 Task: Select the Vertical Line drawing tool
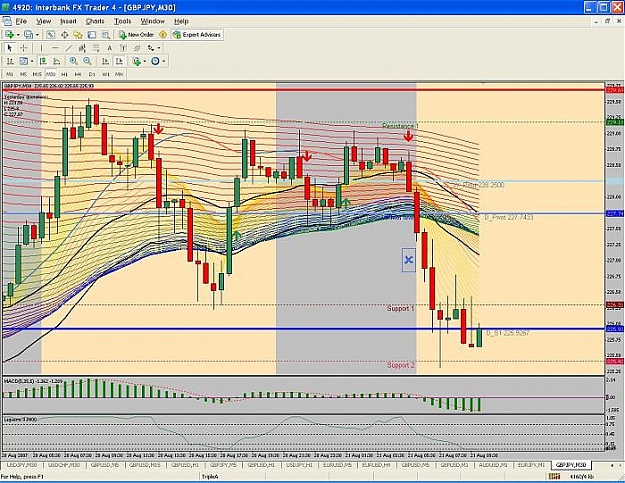point(41,48)
